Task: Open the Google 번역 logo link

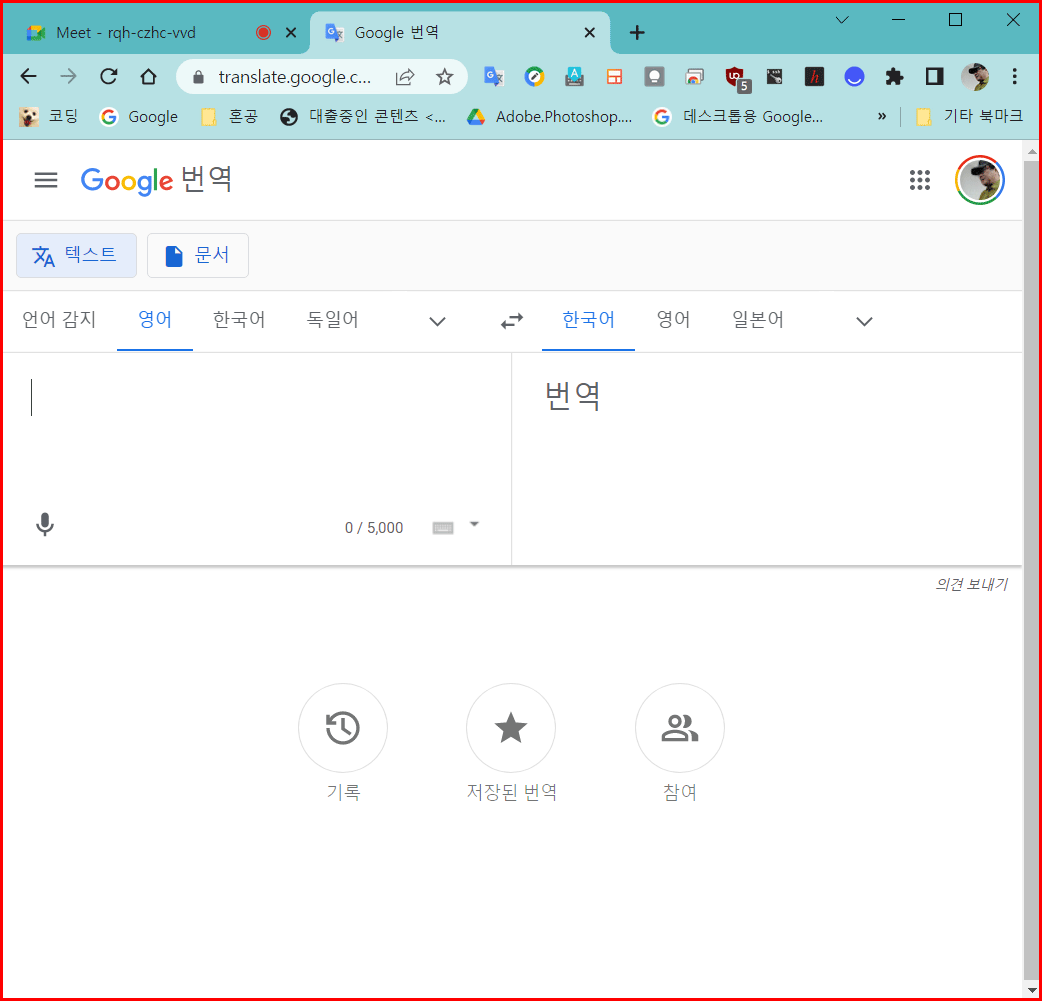Action: pyautogui.click(x=156, y=180)
